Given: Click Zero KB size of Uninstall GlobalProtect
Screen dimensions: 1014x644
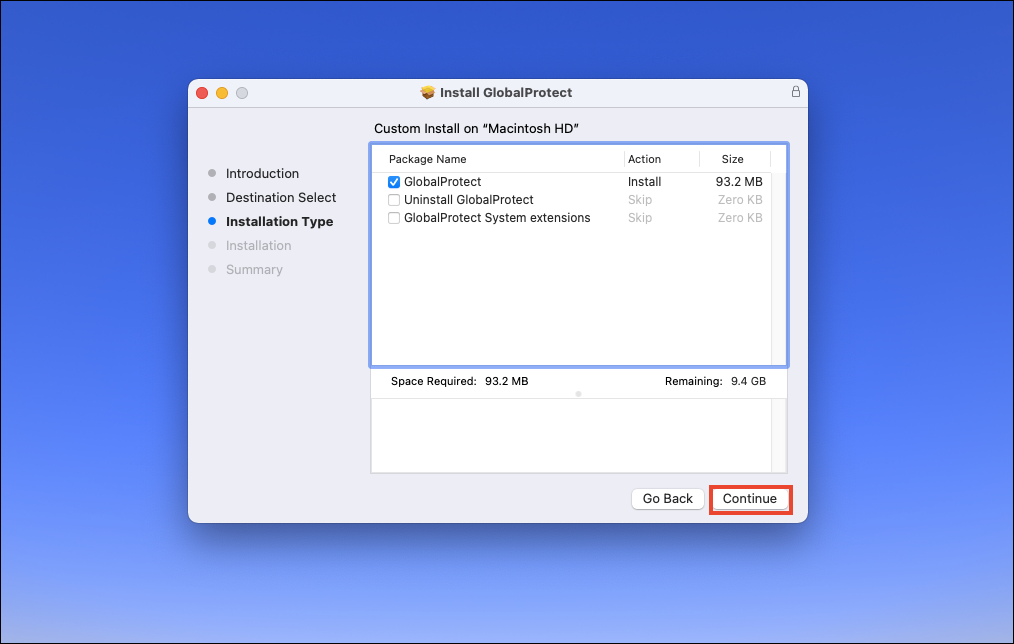Looking at the screenshot, I should [740, 200].
